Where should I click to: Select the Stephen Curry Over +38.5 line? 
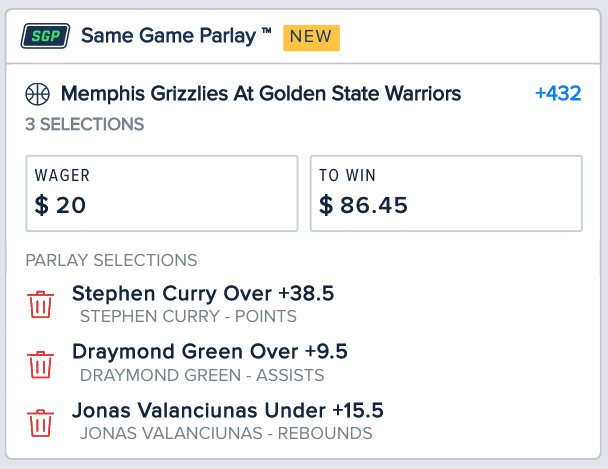click(203, 294)
